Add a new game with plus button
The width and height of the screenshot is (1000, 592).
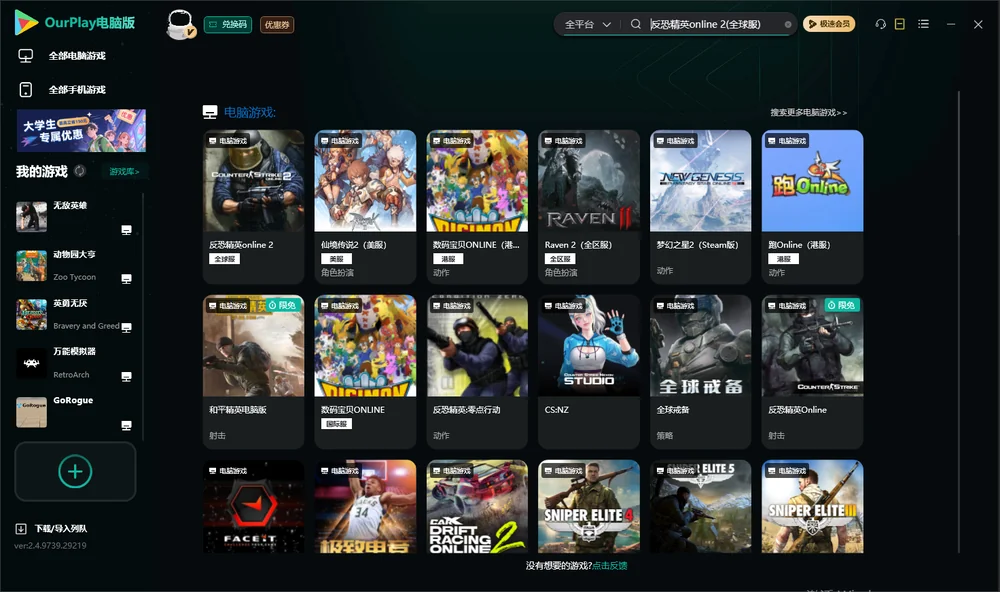(x=75, y=471)
